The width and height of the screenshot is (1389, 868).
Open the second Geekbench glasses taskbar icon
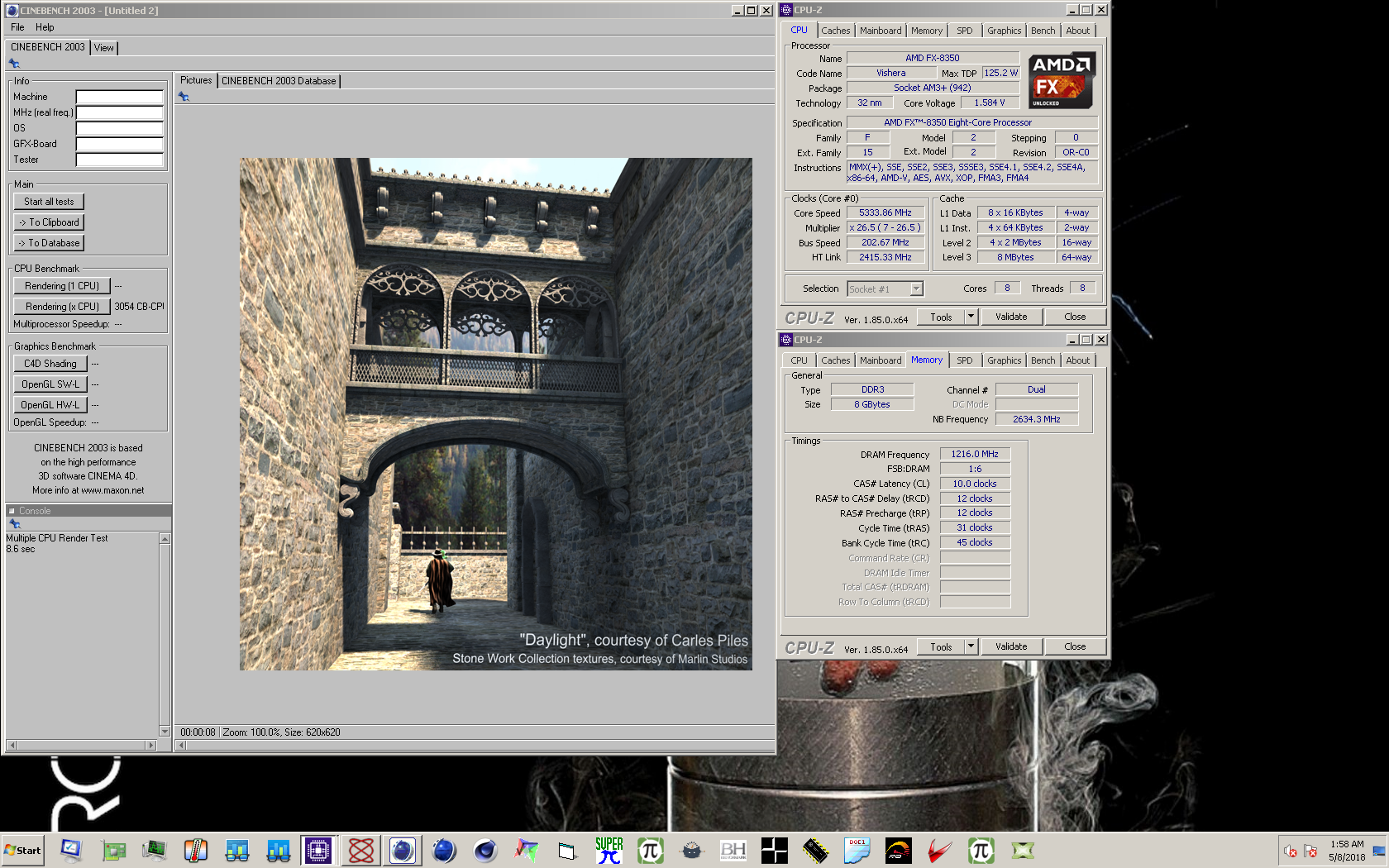279,850
